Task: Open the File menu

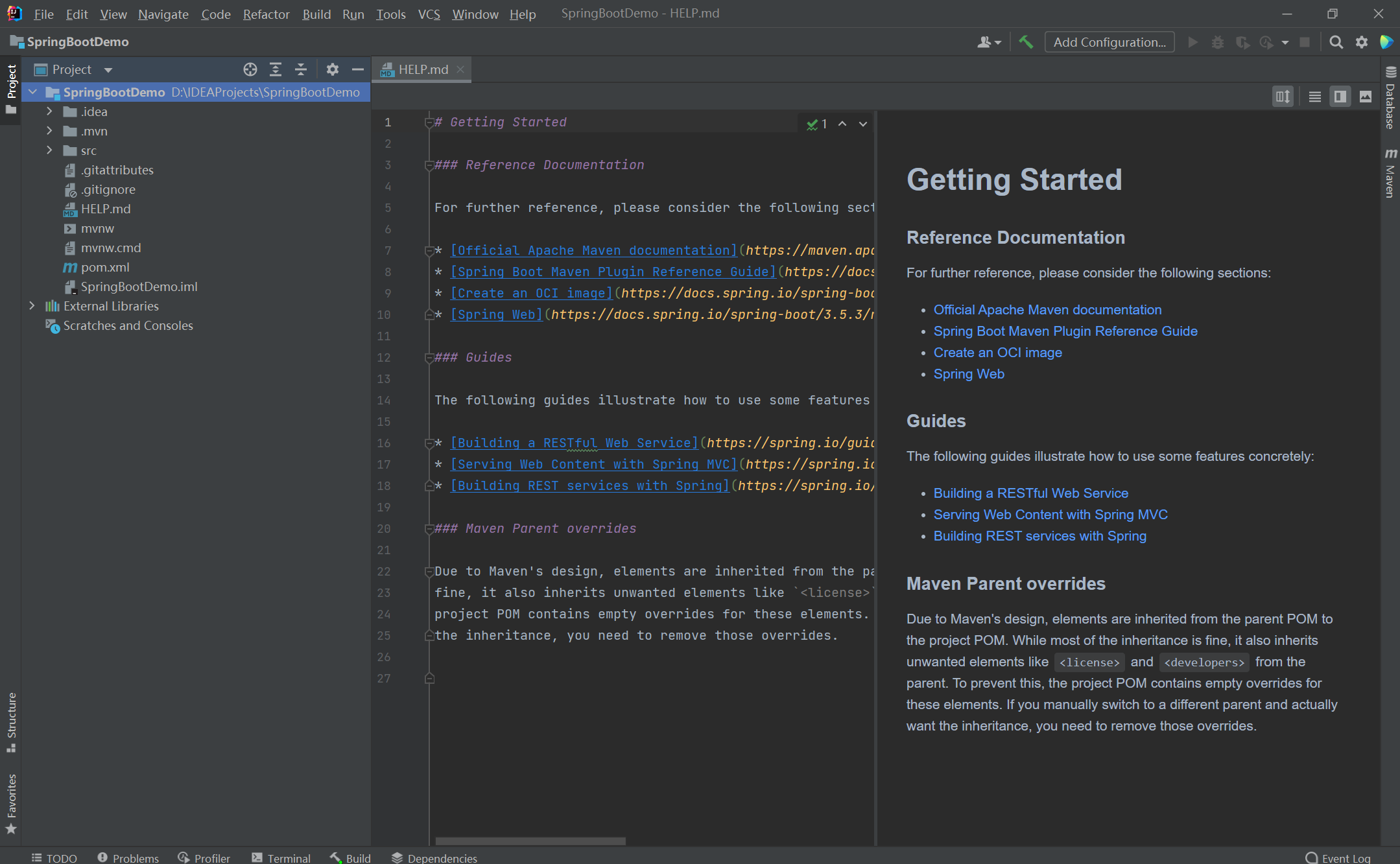Action: pyautogui.click(x=43, y=14)
